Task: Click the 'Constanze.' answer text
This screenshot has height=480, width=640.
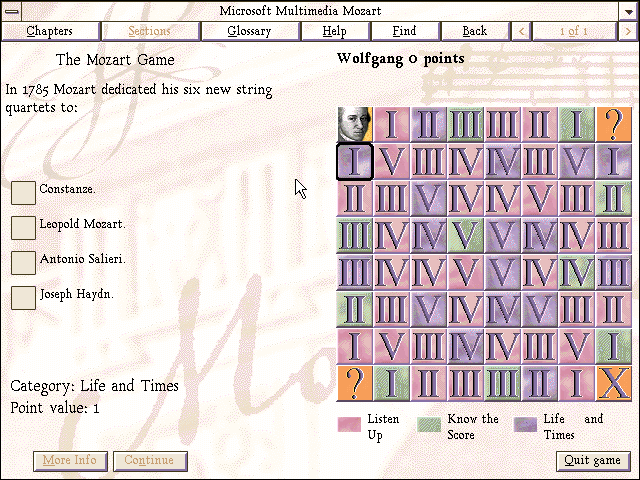Action: point(67,189)
